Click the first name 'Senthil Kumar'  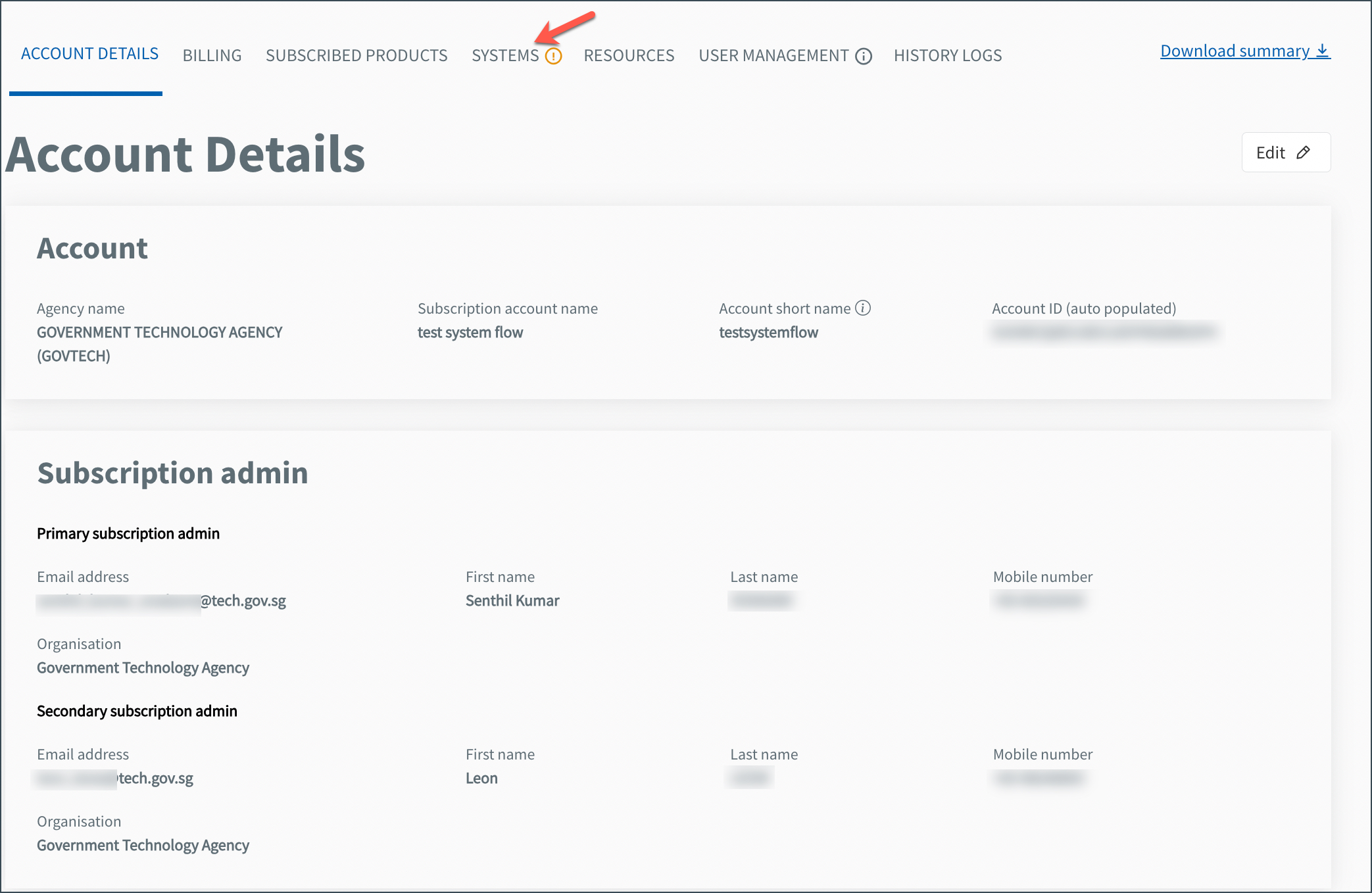(512, 600)
